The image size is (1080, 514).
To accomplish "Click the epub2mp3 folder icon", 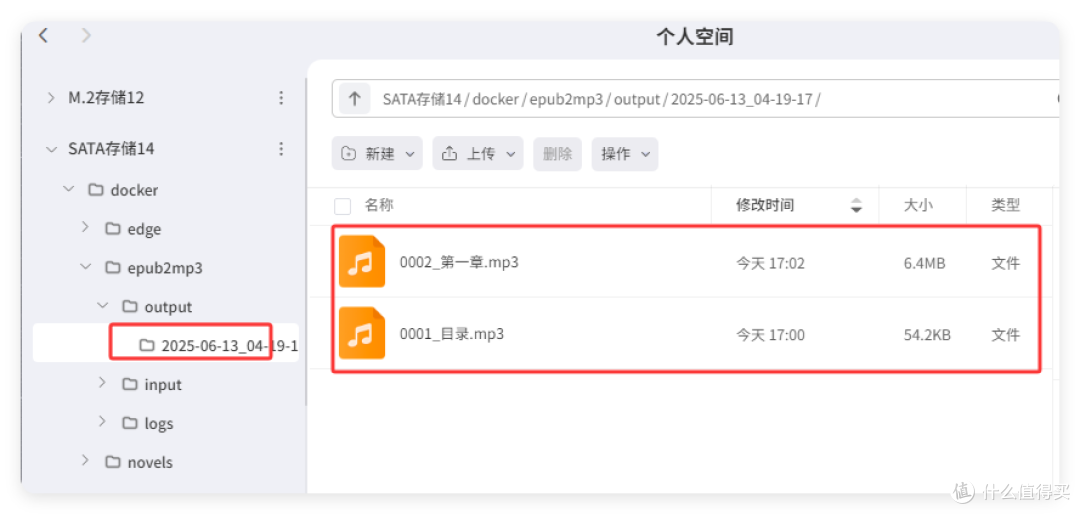I will (113, 267).
